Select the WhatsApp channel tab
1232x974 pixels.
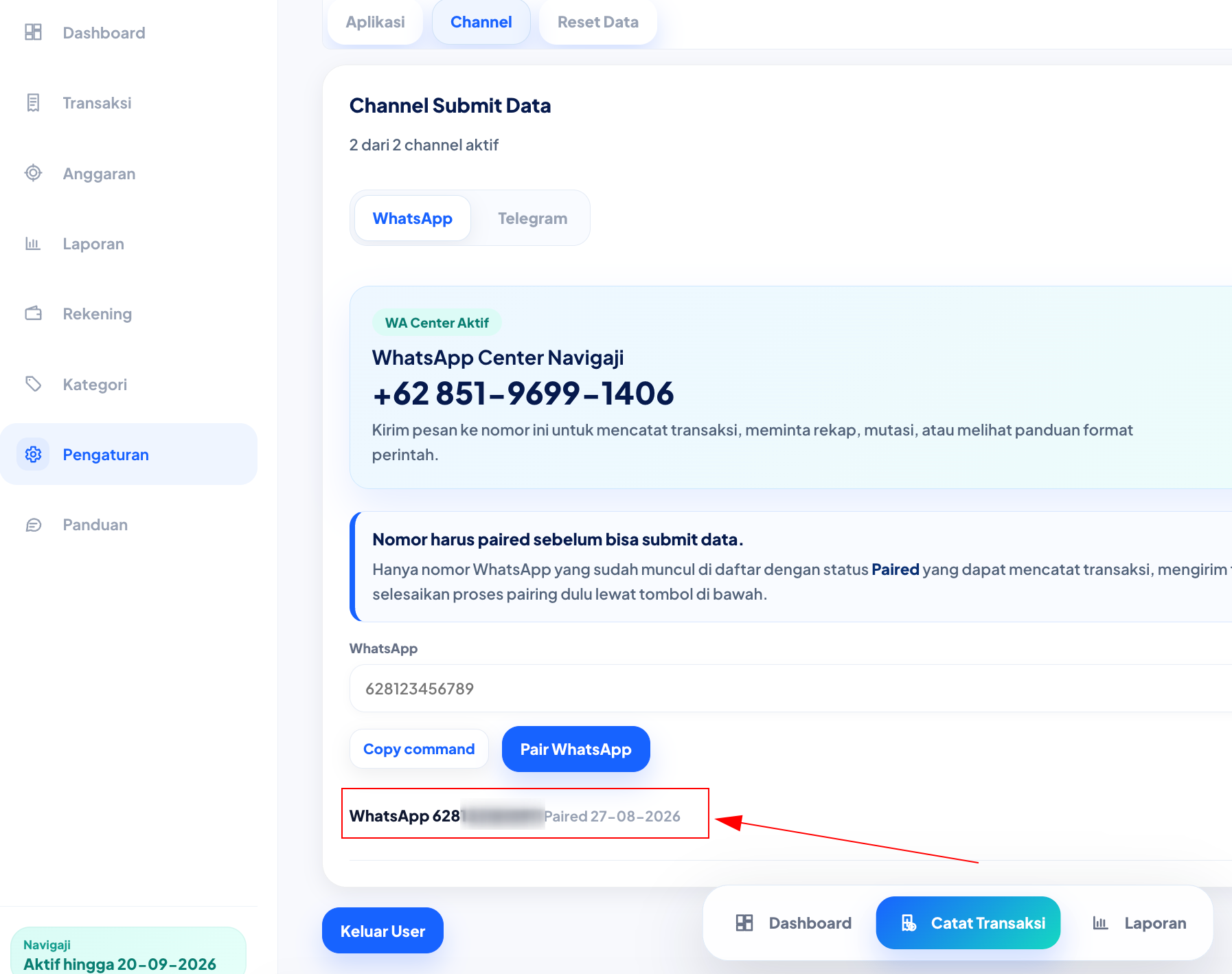tap(413, 218)
